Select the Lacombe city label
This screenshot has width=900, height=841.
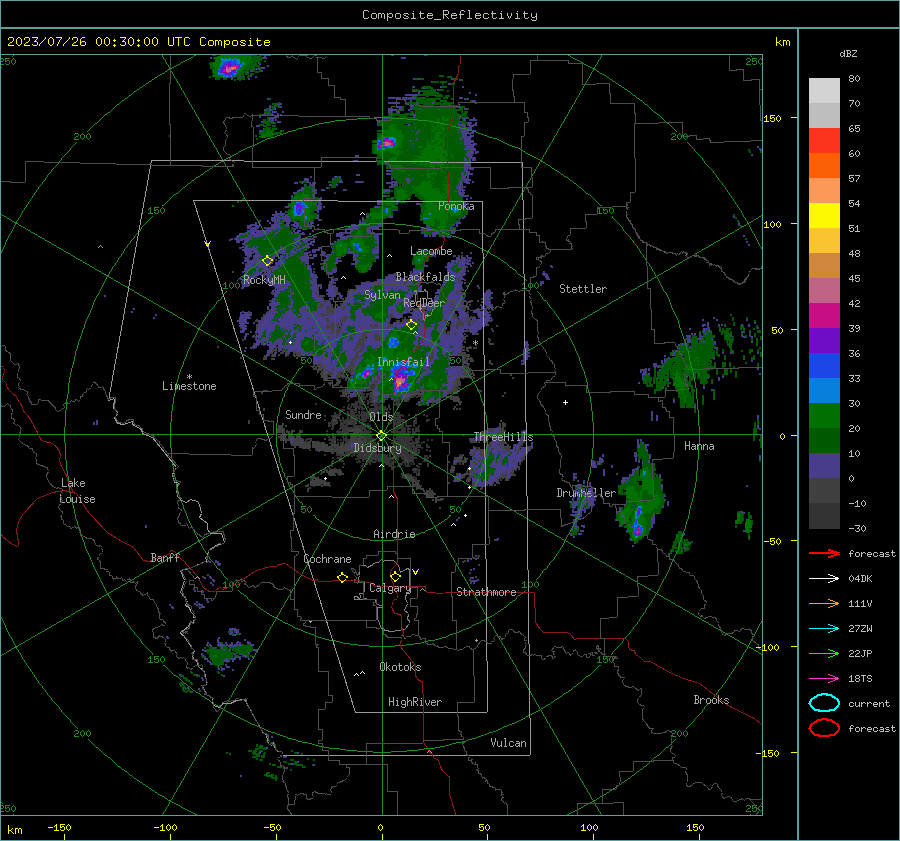431,251
